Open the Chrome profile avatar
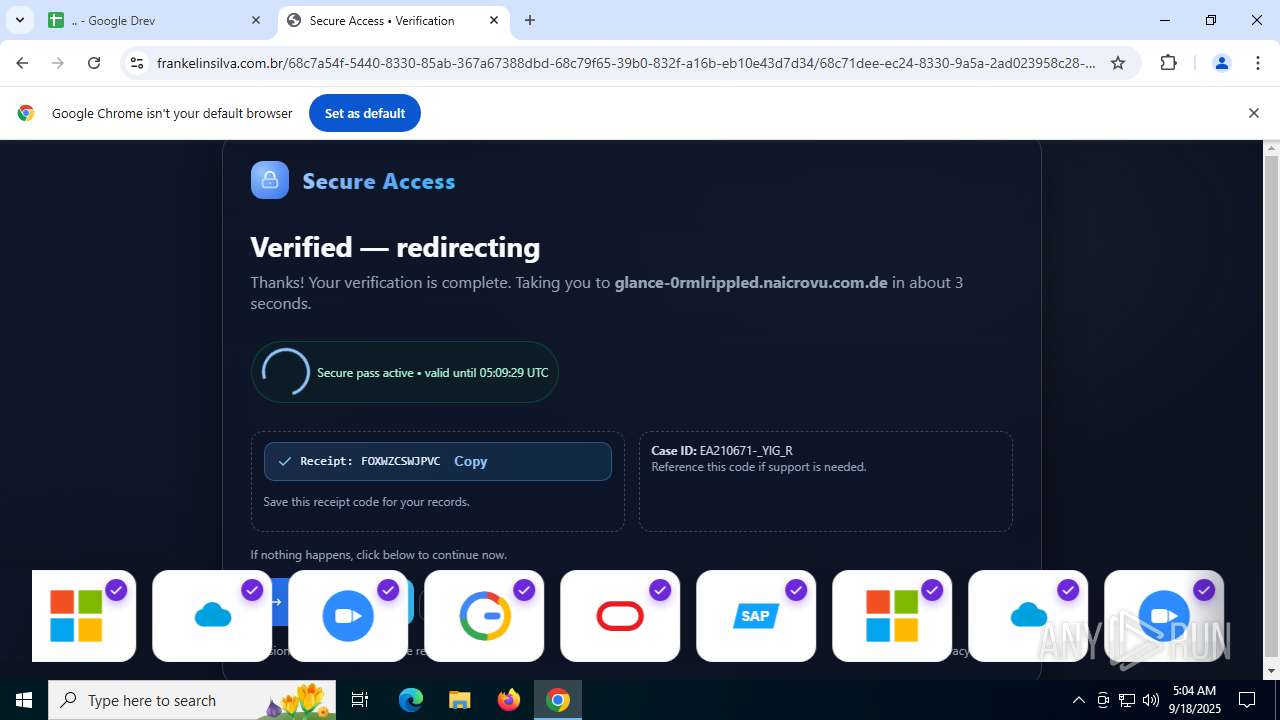The height and width of the screenshot is (720, 1280). click(x=1221, y=63)
